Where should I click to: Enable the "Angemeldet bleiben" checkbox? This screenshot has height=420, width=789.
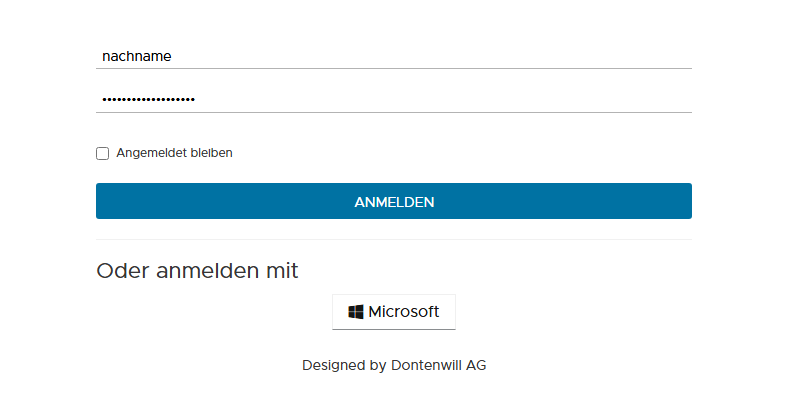[103, 153]
